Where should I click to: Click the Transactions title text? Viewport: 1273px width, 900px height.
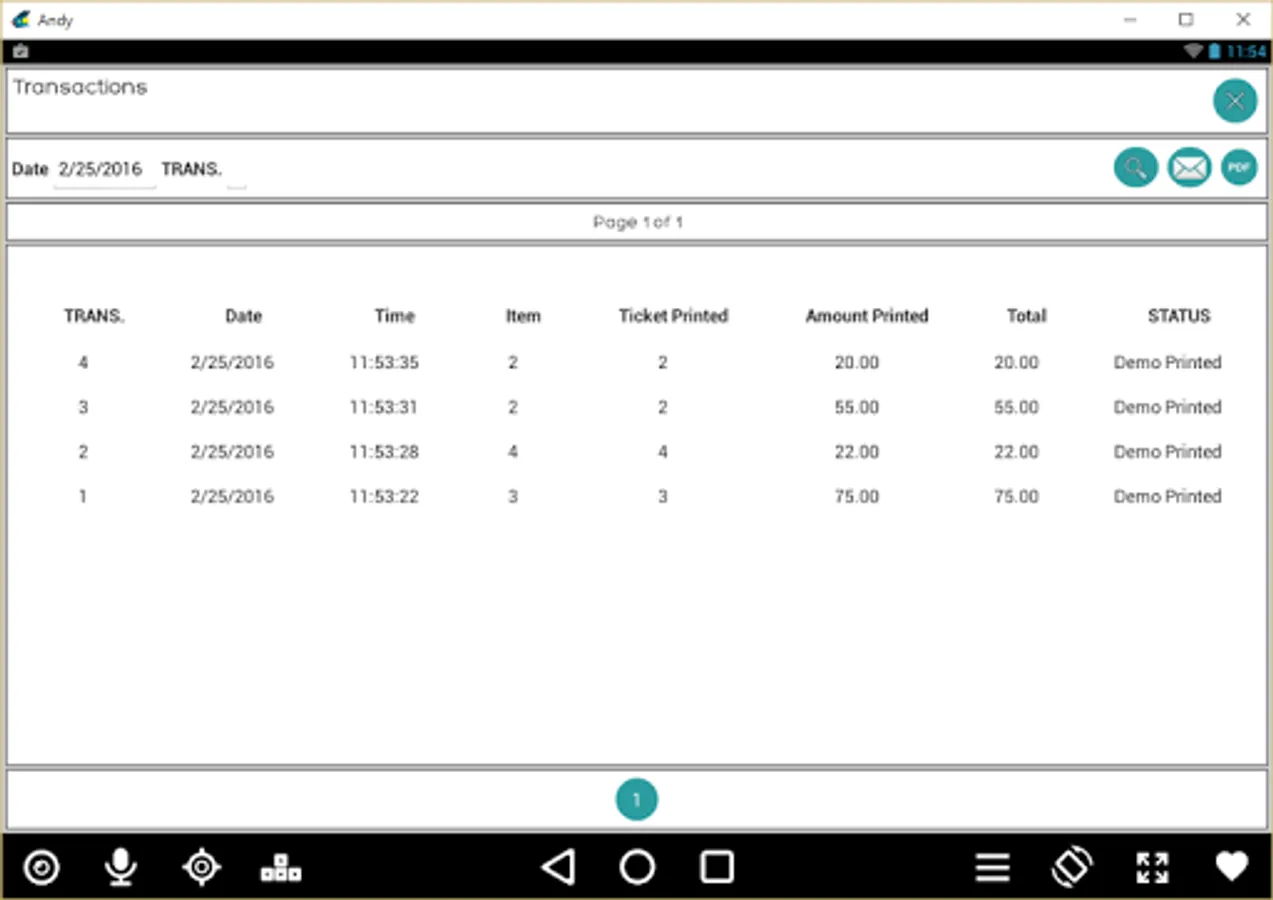pos(80,87)
